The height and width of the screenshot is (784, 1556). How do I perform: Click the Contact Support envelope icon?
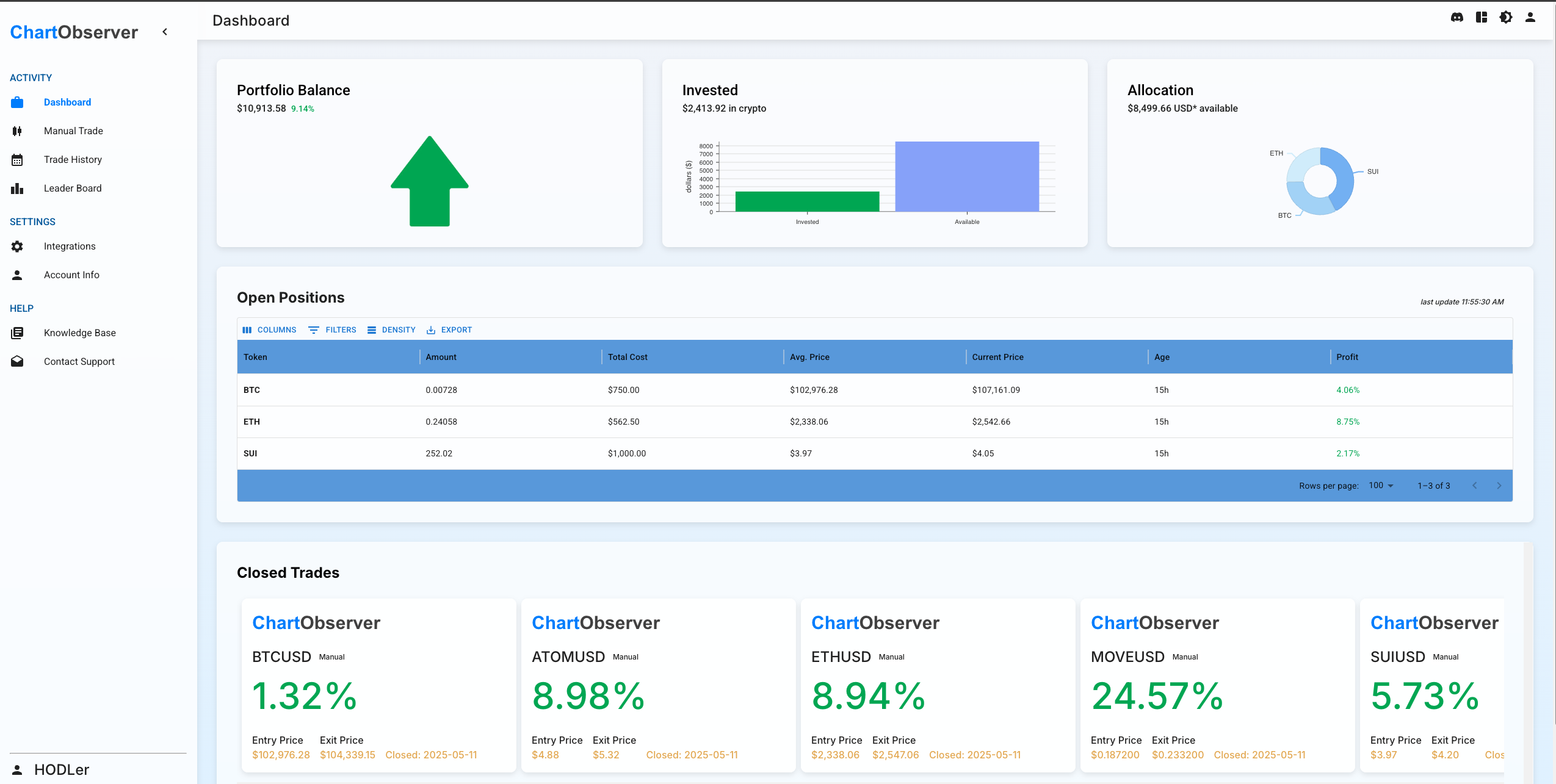tap(17, 362)
